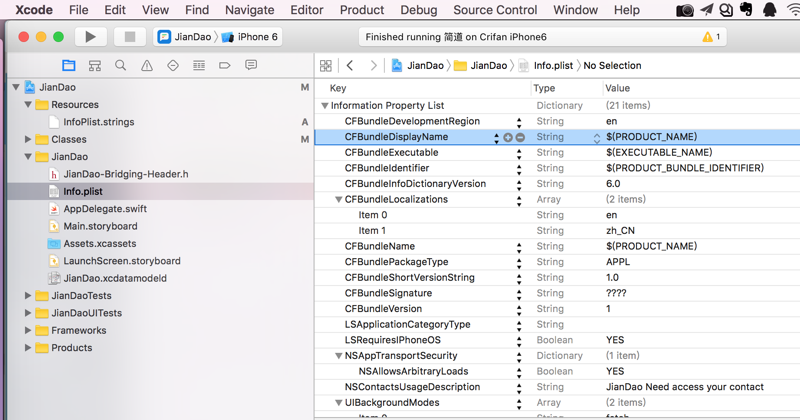Viewport: 800px width, 420px height.
Task: Click the Evernote elephant menu bar icon
Action: click(x=746, y=9)
